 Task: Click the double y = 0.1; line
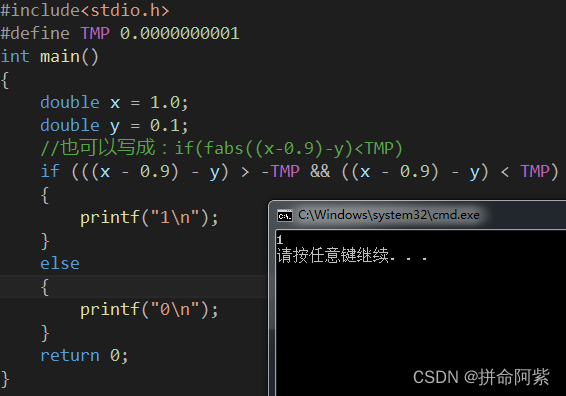pos(114,126)
